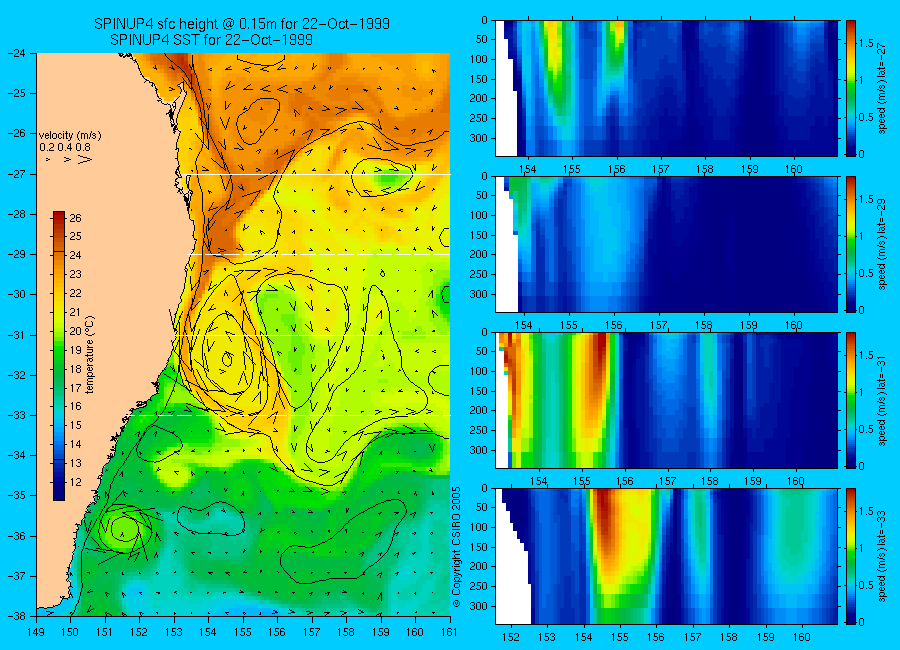This screenshot has height=650, width=900.
Task: Click latitude label -33 on SST map axis
Action: (16, 415)
